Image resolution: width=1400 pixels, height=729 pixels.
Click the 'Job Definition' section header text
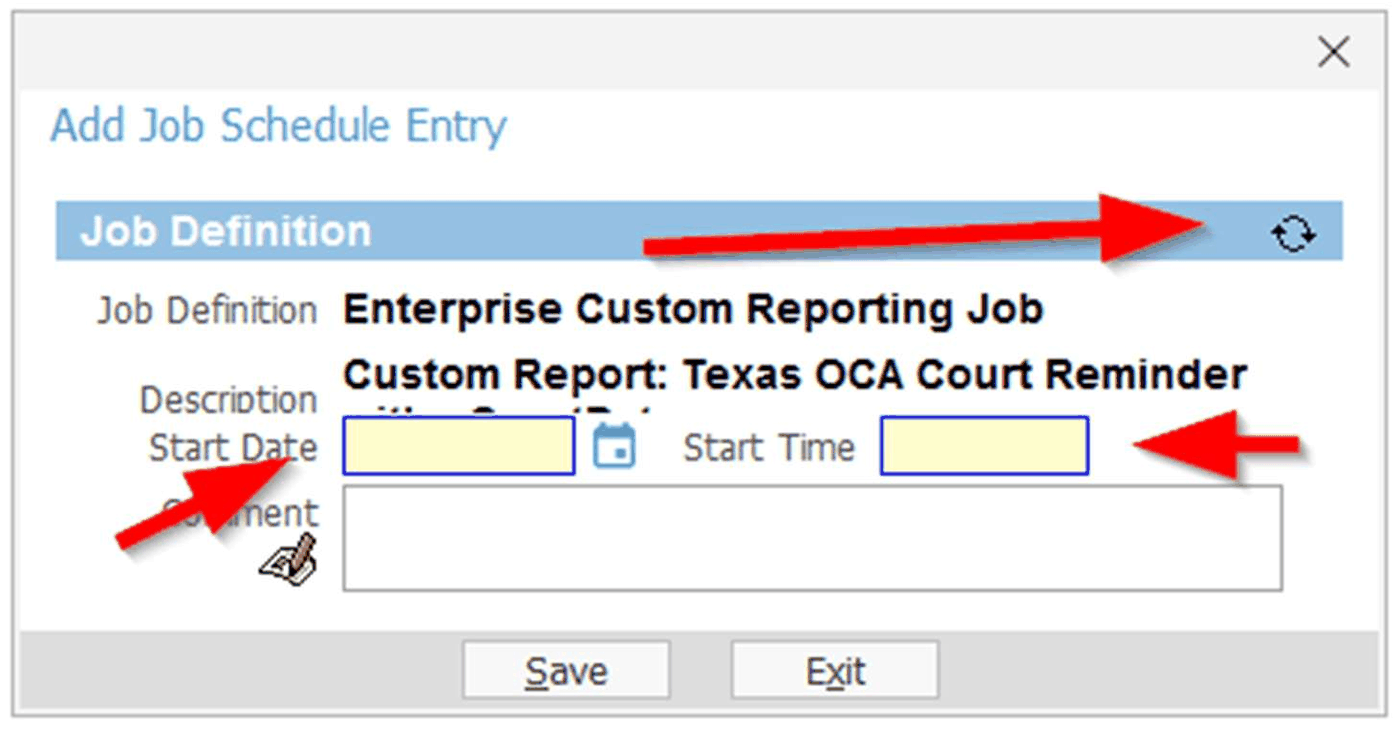coord(226,231)
